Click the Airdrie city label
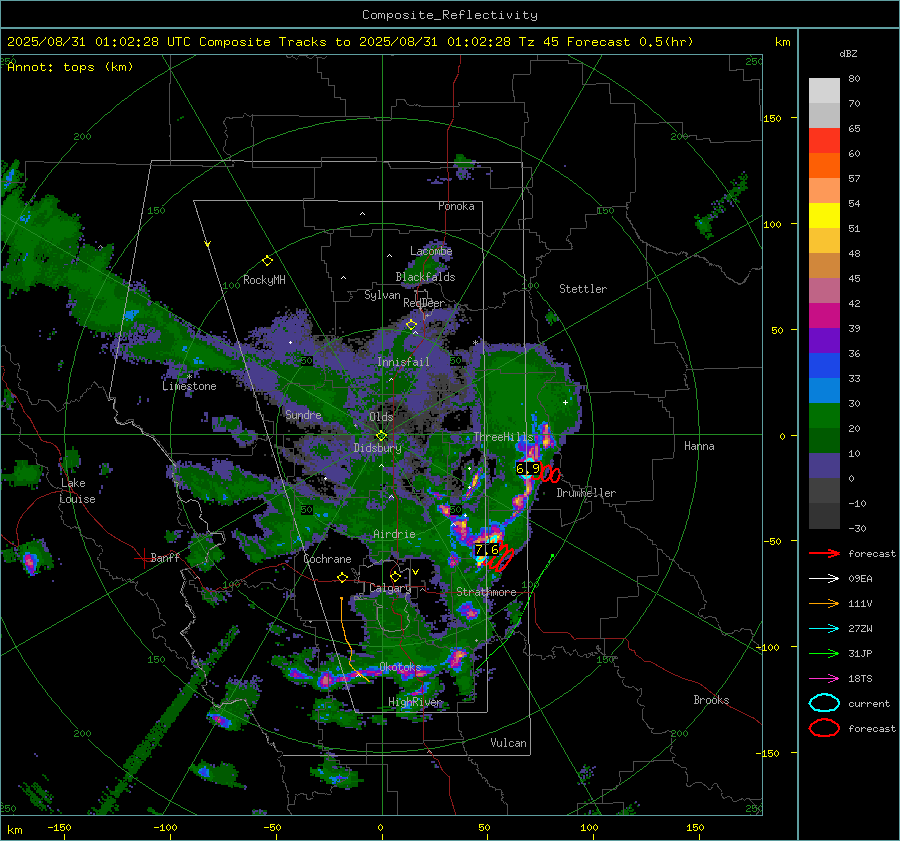Screen dimensions: 900x841 [x=394, y=534]
